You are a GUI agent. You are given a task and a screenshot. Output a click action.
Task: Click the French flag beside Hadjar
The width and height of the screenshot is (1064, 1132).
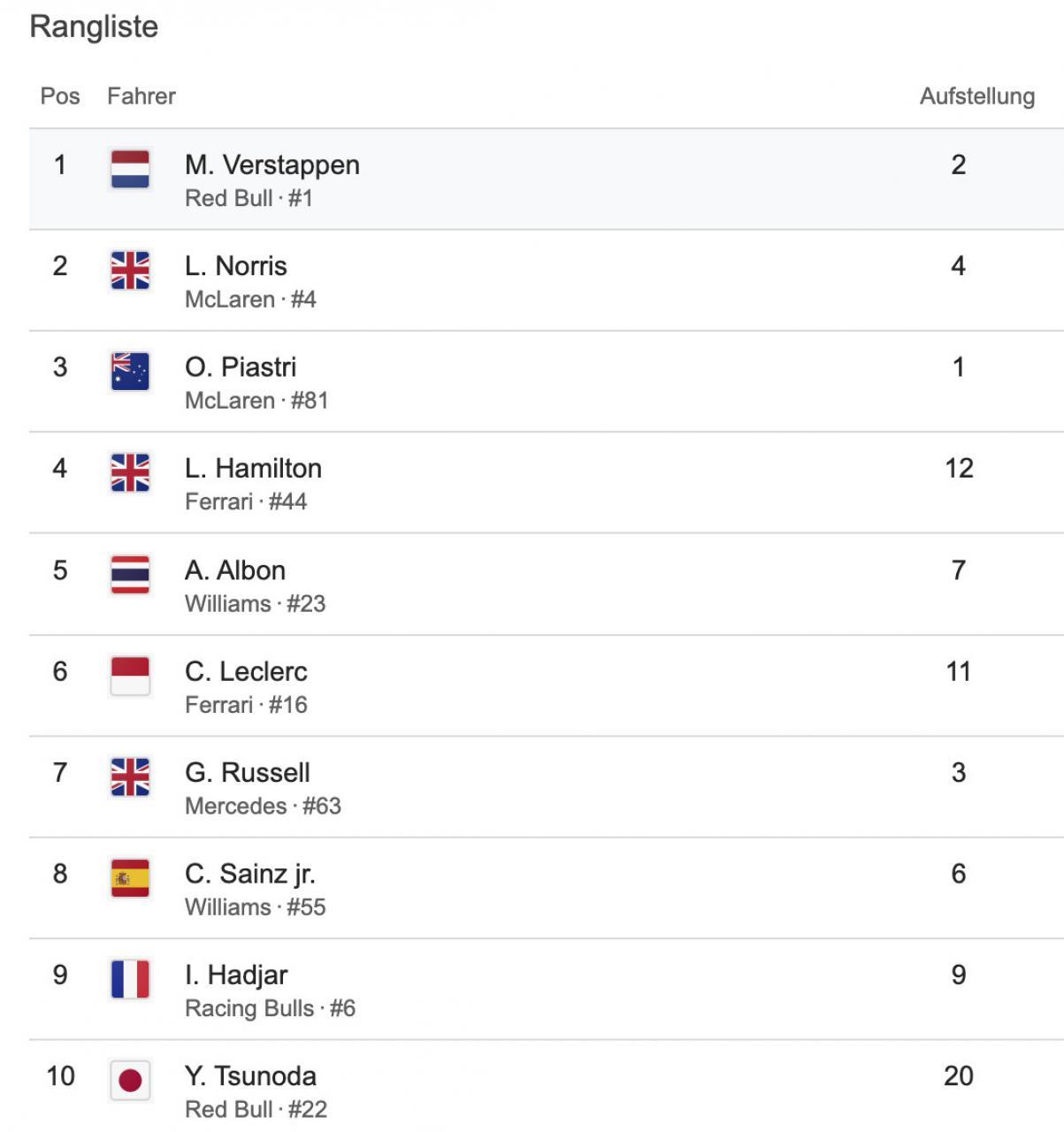[x=130, y=979]
